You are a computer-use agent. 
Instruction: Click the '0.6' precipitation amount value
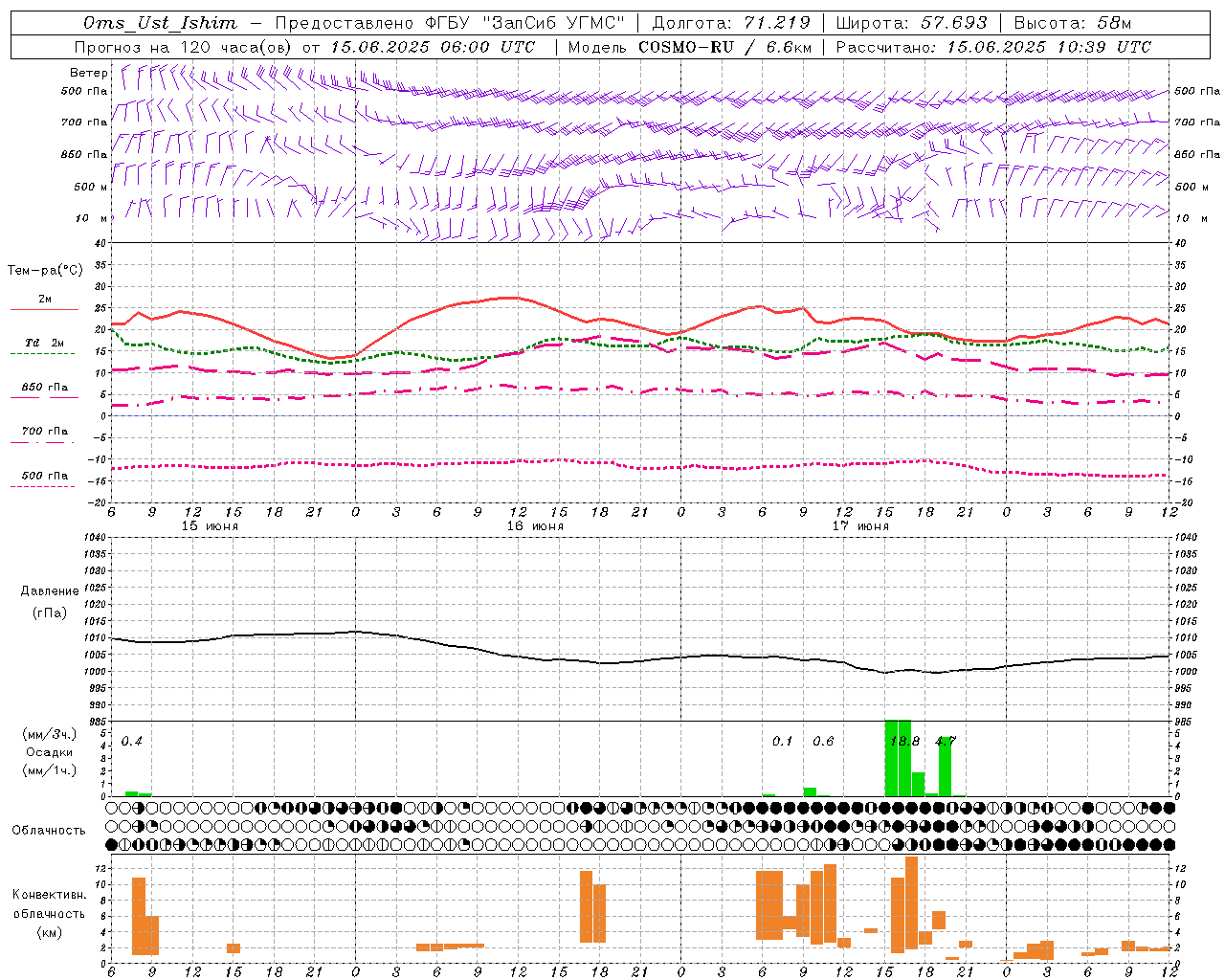[823, 742]
